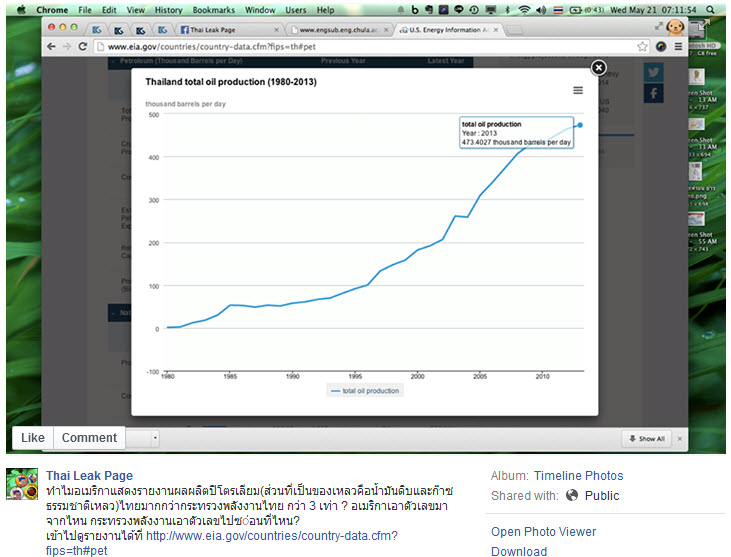The width and height of the screenshot is (731, 557).
Task: Click the menu bar date and time
Action: [x=653, y=10]
